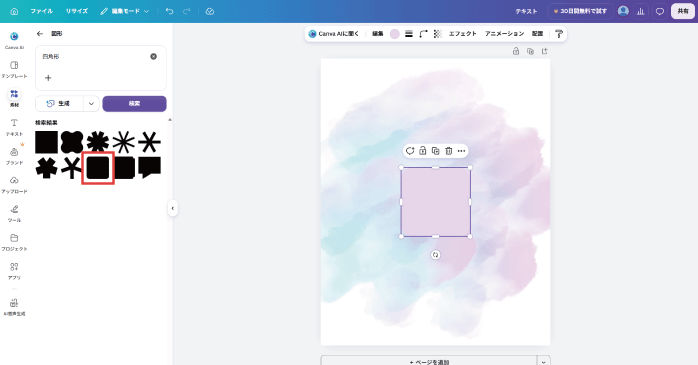
Task: Duplicate the selected shape
Action: click(x=436, y=151)
